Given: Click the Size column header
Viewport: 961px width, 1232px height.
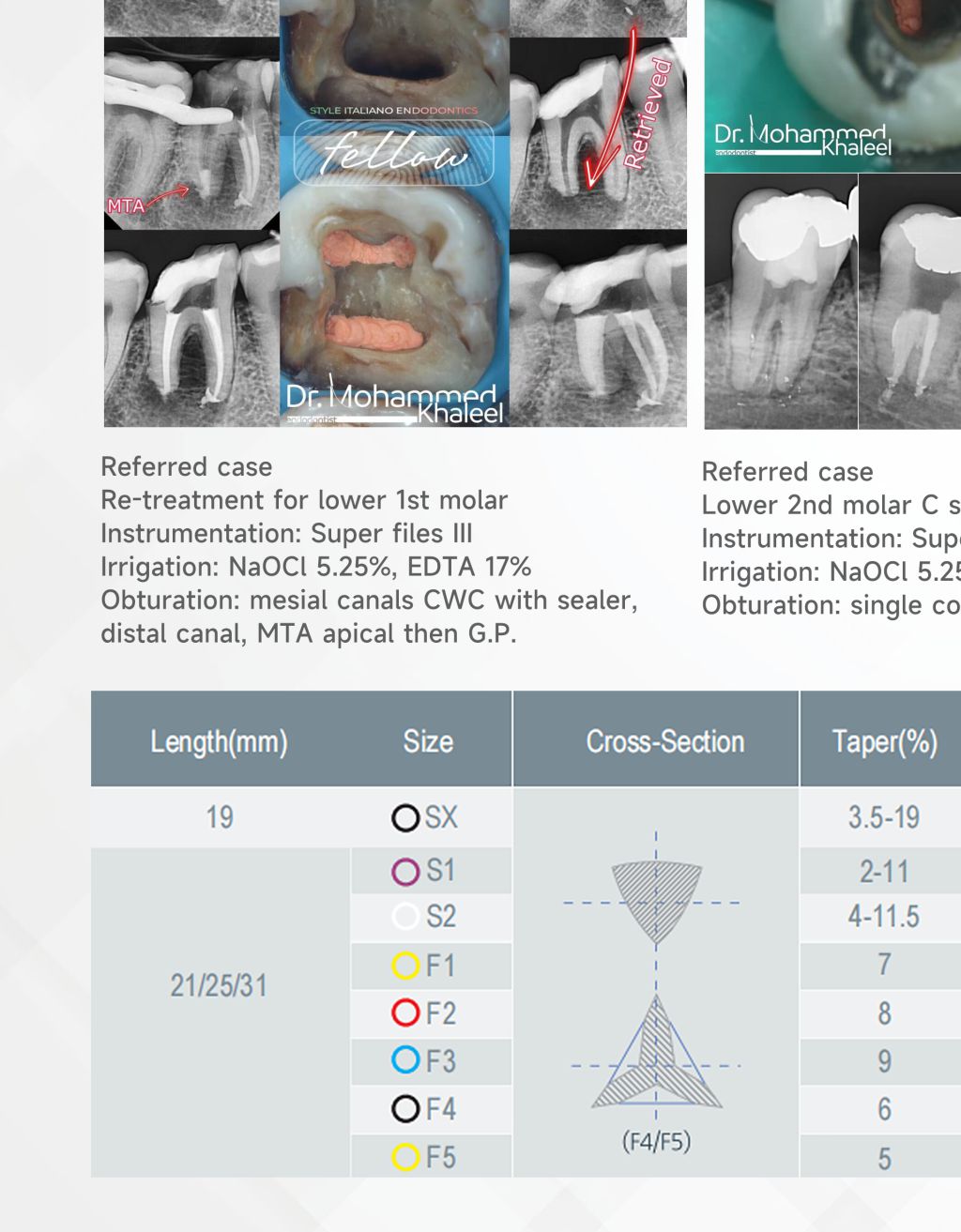Looking at the screenshot, I should 428,741.
